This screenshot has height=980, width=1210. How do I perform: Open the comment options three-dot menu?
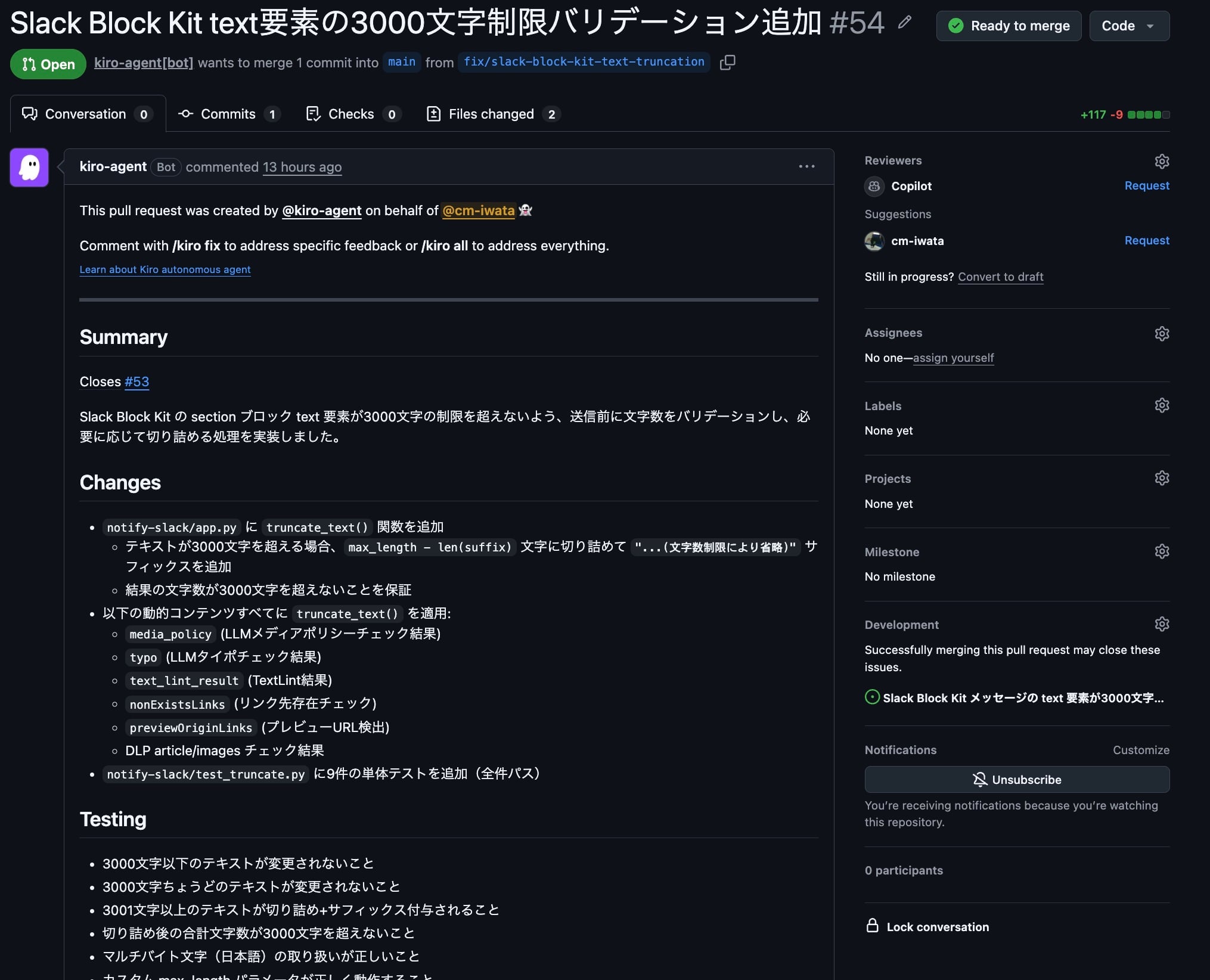806,166
